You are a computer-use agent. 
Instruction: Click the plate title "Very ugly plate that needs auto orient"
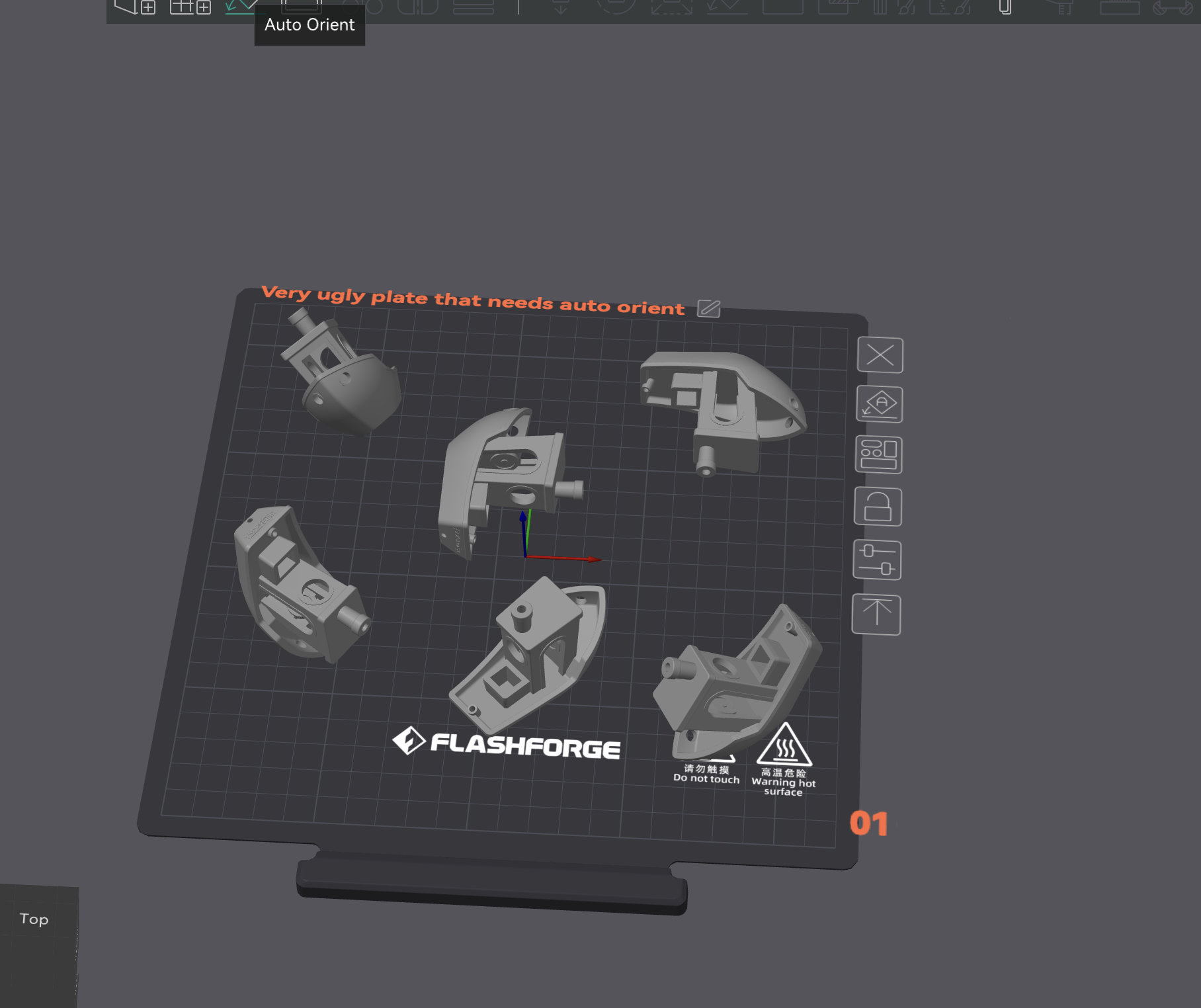point(473,300)
